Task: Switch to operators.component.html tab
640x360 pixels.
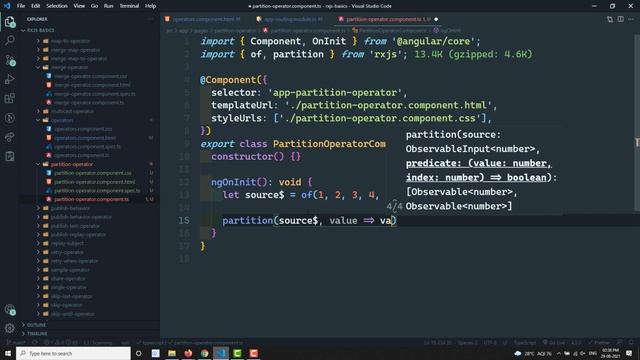Action: click(203, 19)
